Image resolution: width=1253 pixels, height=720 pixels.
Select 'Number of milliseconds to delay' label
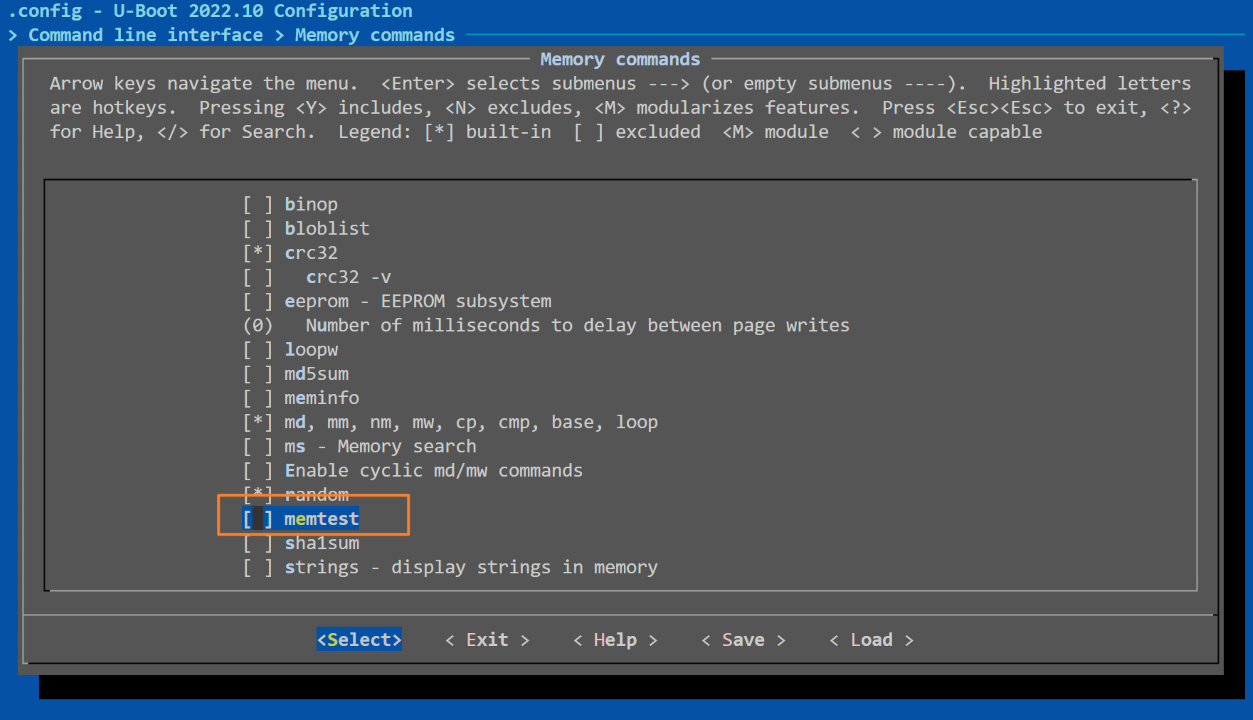click(578, 326)
